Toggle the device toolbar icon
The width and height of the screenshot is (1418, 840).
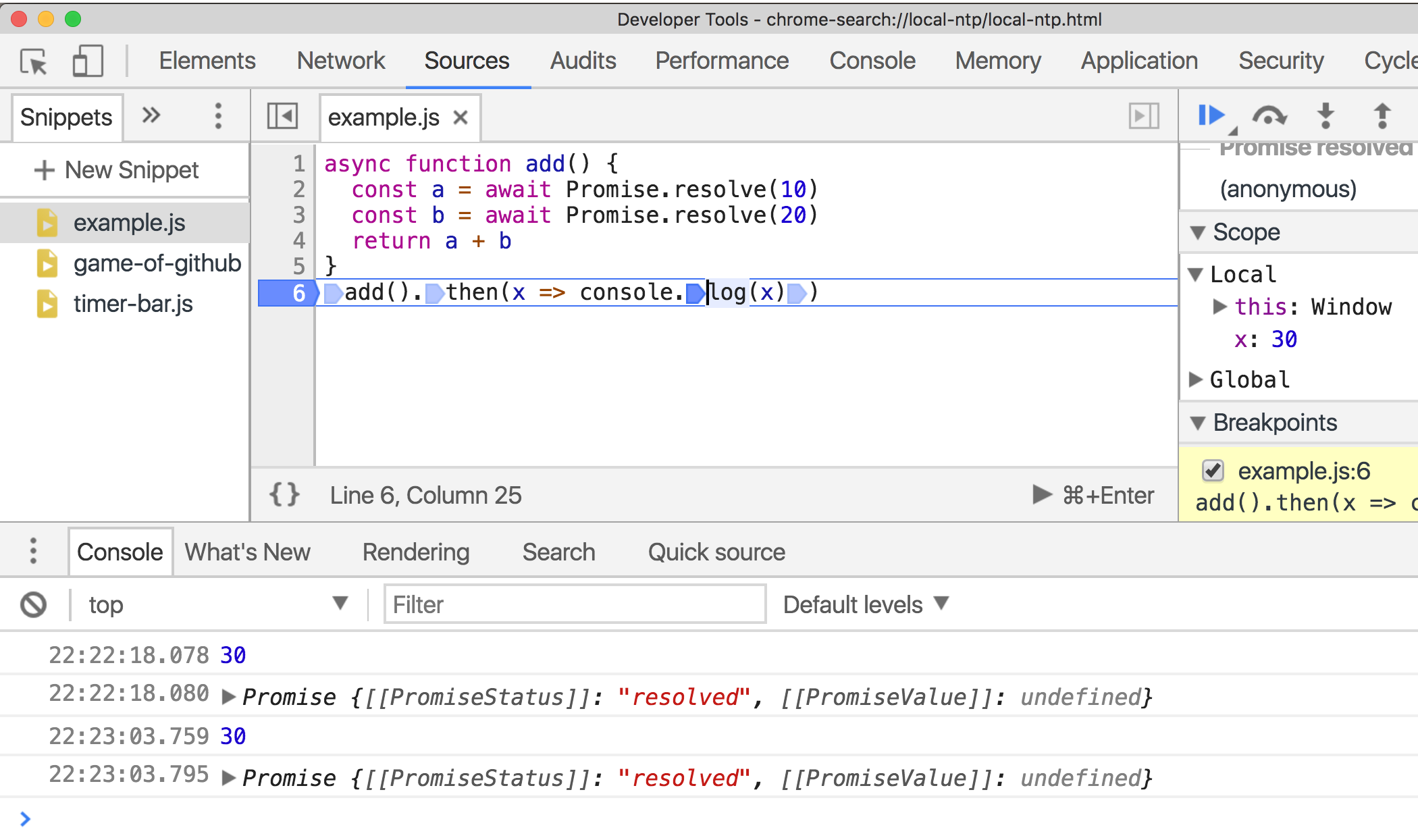coord(88,61)
